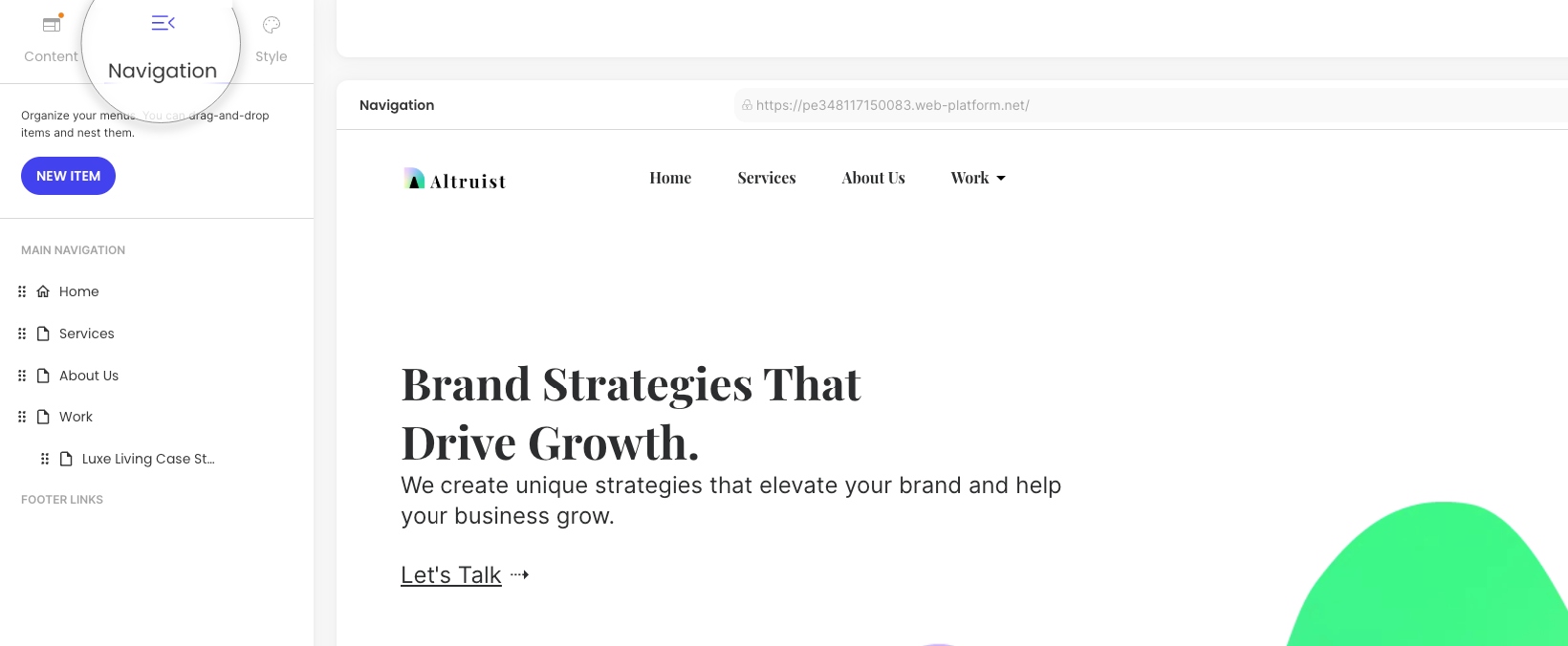Viewport: 1568px width, 646px height.
Task: Click the Navigation menu icon at top
Action: point(163,23)
